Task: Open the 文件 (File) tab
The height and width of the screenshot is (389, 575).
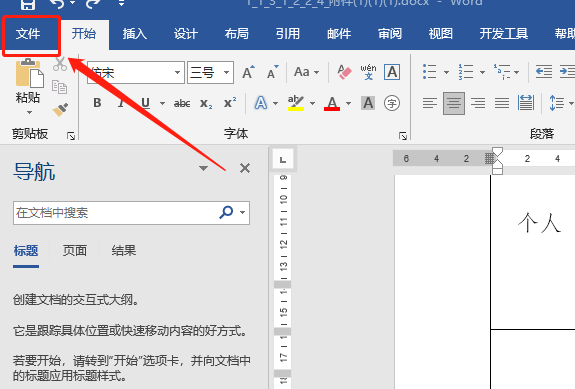Action: tap(28, 34)
